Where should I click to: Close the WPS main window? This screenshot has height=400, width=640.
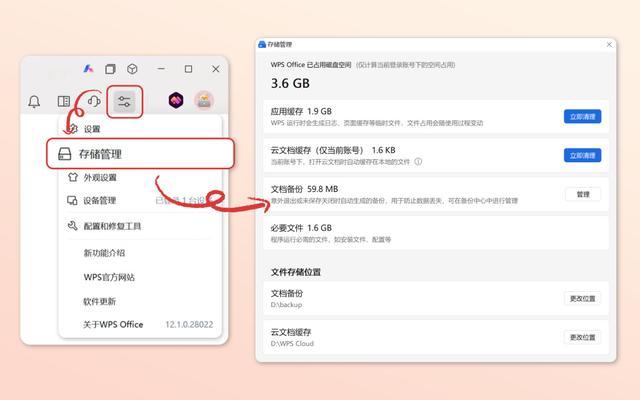216,69
